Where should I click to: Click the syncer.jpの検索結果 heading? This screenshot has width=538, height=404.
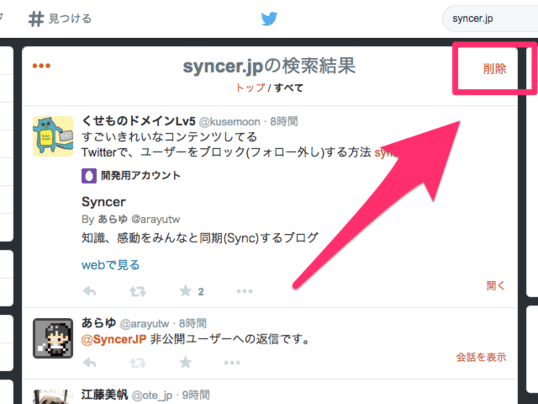coord(269,66)
